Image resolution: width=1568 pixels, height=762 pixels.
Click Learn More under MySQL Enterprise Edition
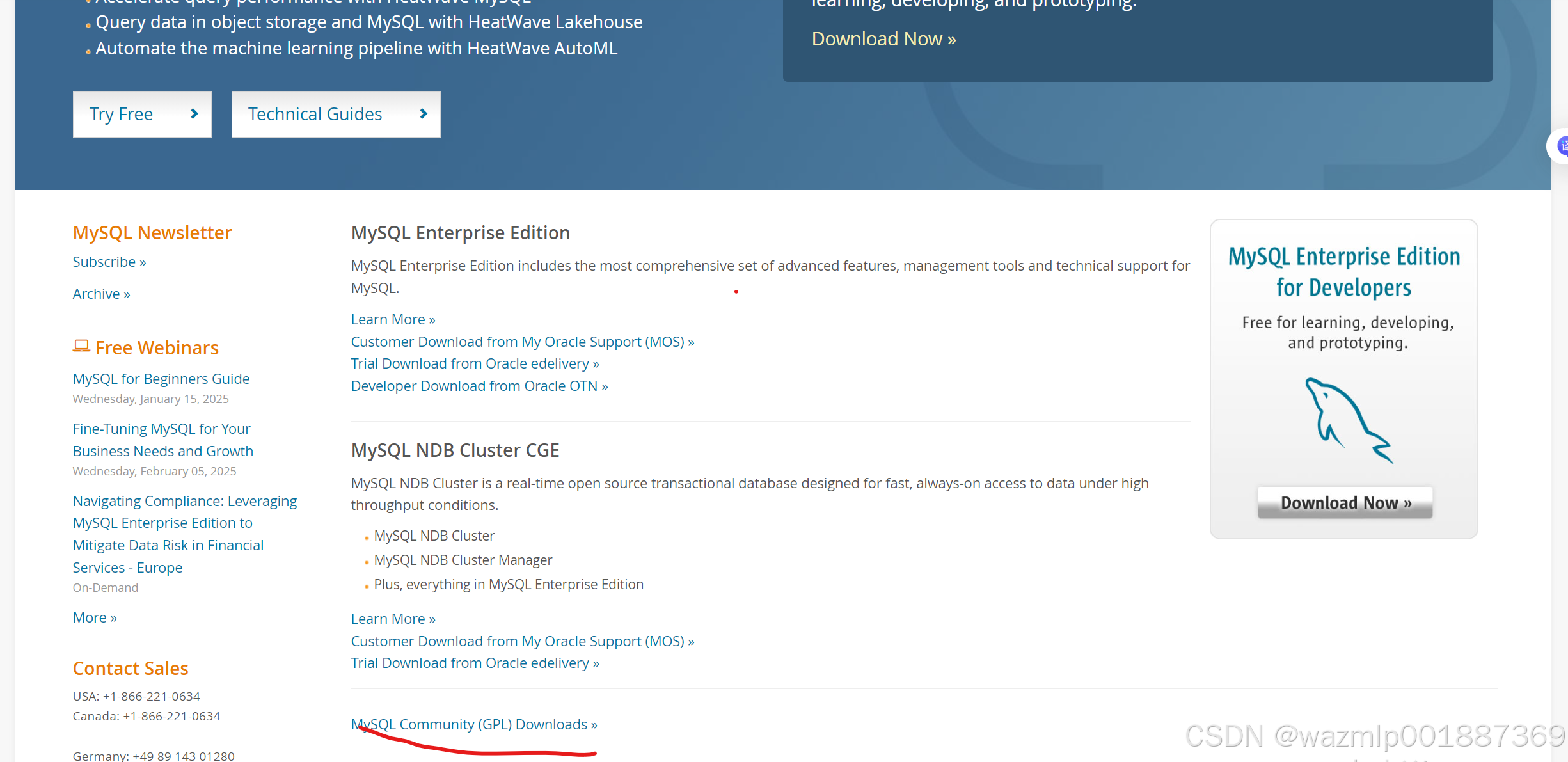point(392,319)
